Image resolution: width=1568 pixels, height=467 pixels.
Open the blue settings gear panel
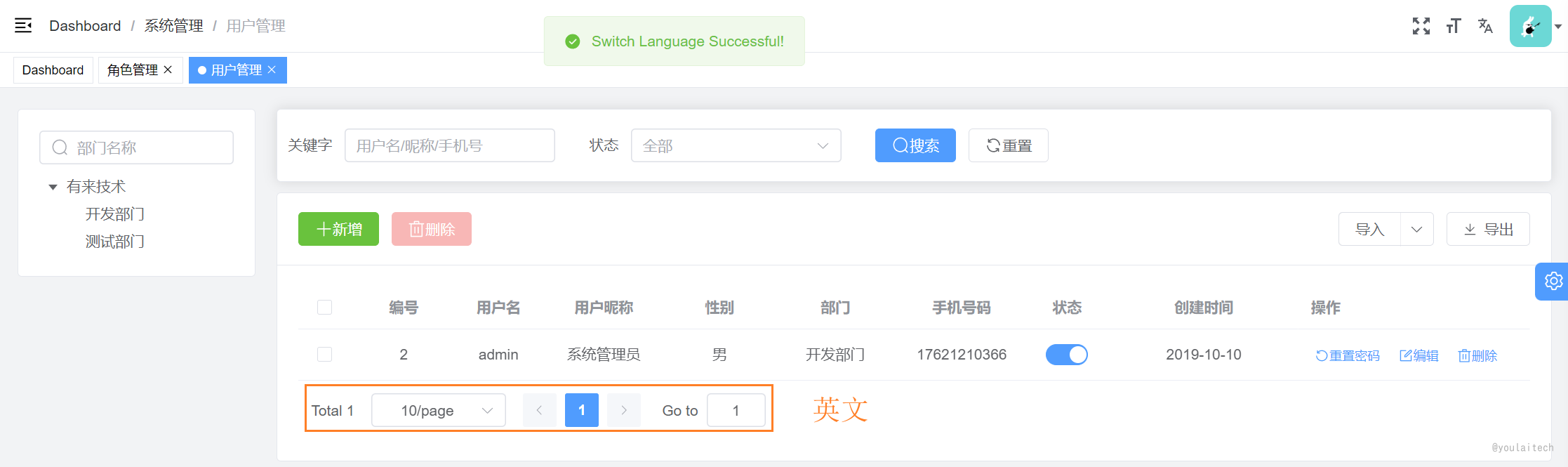[1552, 282]
